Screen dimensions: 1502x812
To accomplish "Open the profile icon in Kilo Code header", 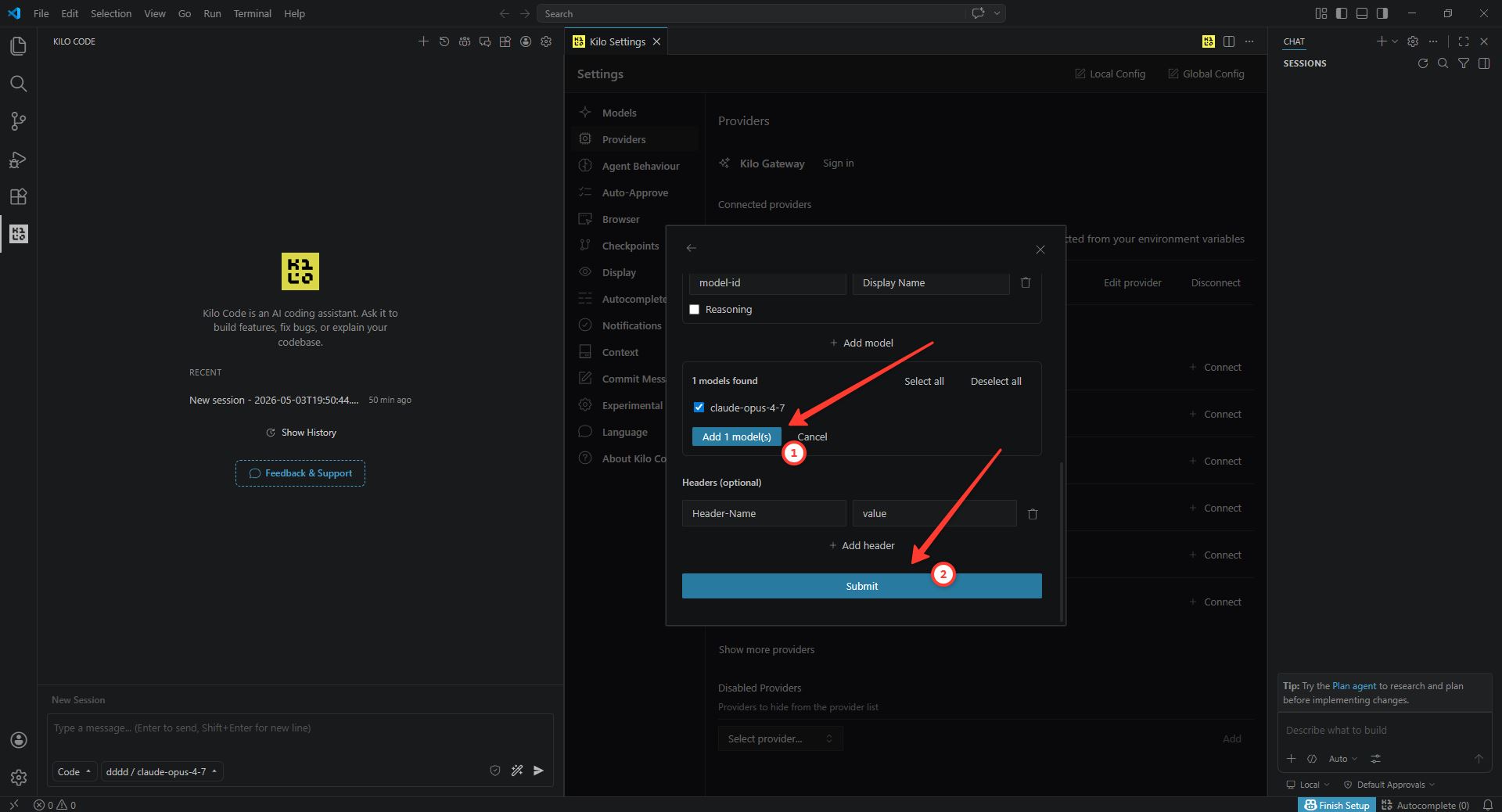I will click(x=526, y=41).
